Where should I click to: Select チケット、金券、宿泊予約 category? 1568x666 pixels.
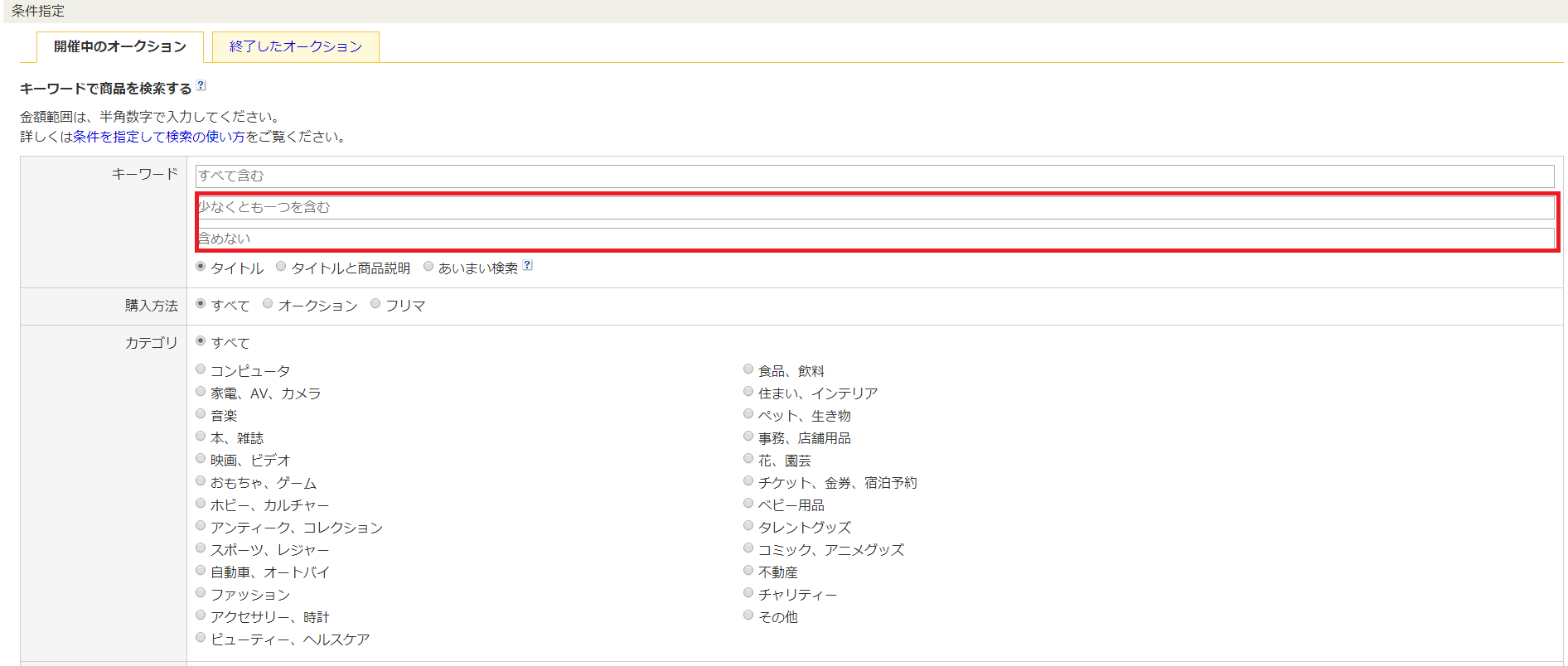tap(748, 481)
